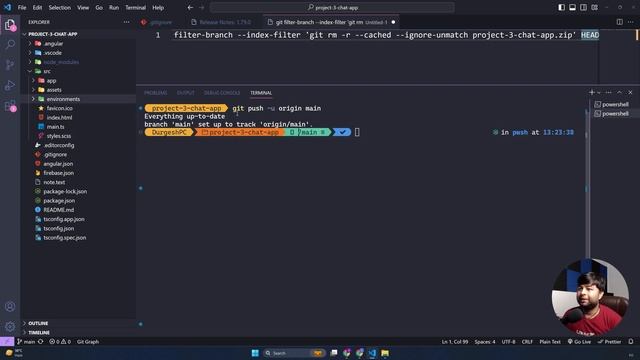Open terminal launch profile dropdown

pyautogui.click(x=599, y=93)
